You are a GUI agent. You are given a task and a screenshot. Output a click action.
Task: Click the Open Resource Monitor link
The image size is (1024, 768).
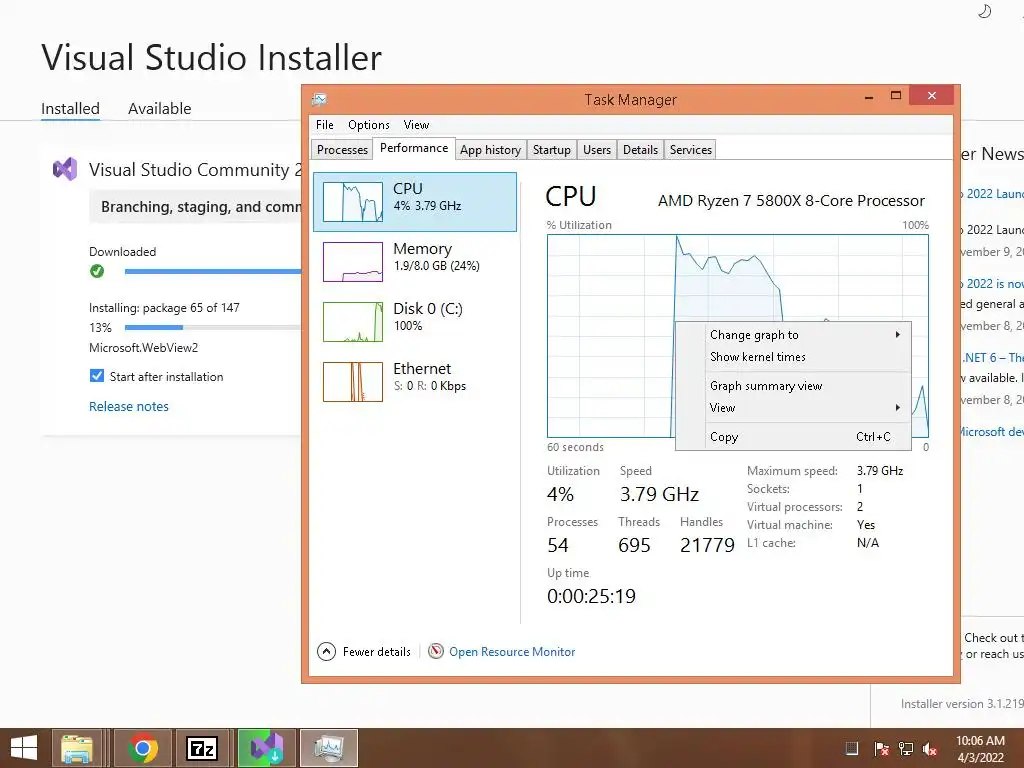[512, 652]
